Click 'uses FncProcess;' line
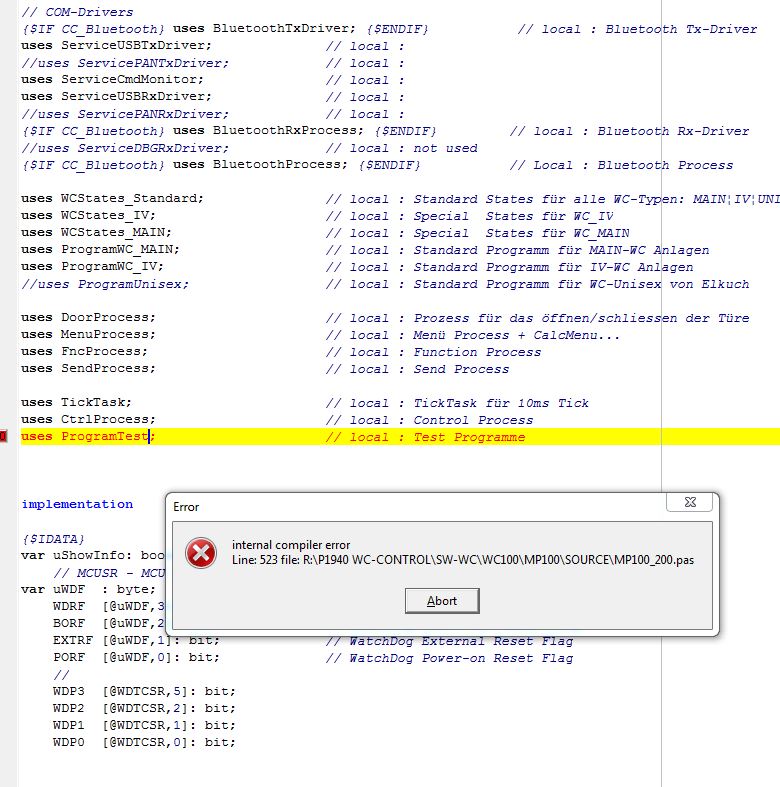Viewport: 780px width, 787px height. pos(84,352)
